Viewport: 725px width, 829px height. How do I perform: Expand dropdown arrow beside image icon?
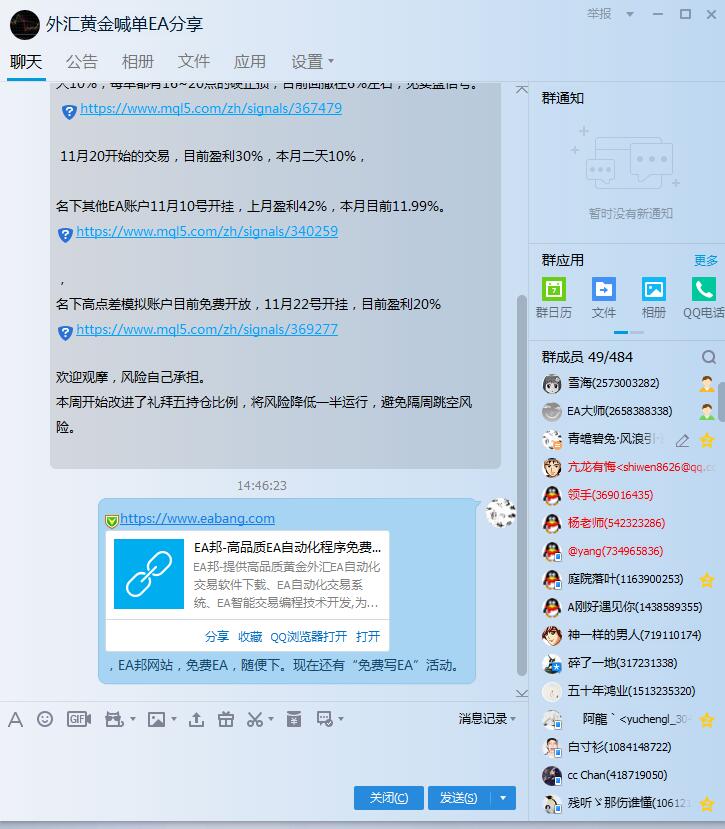click(173, 719)
